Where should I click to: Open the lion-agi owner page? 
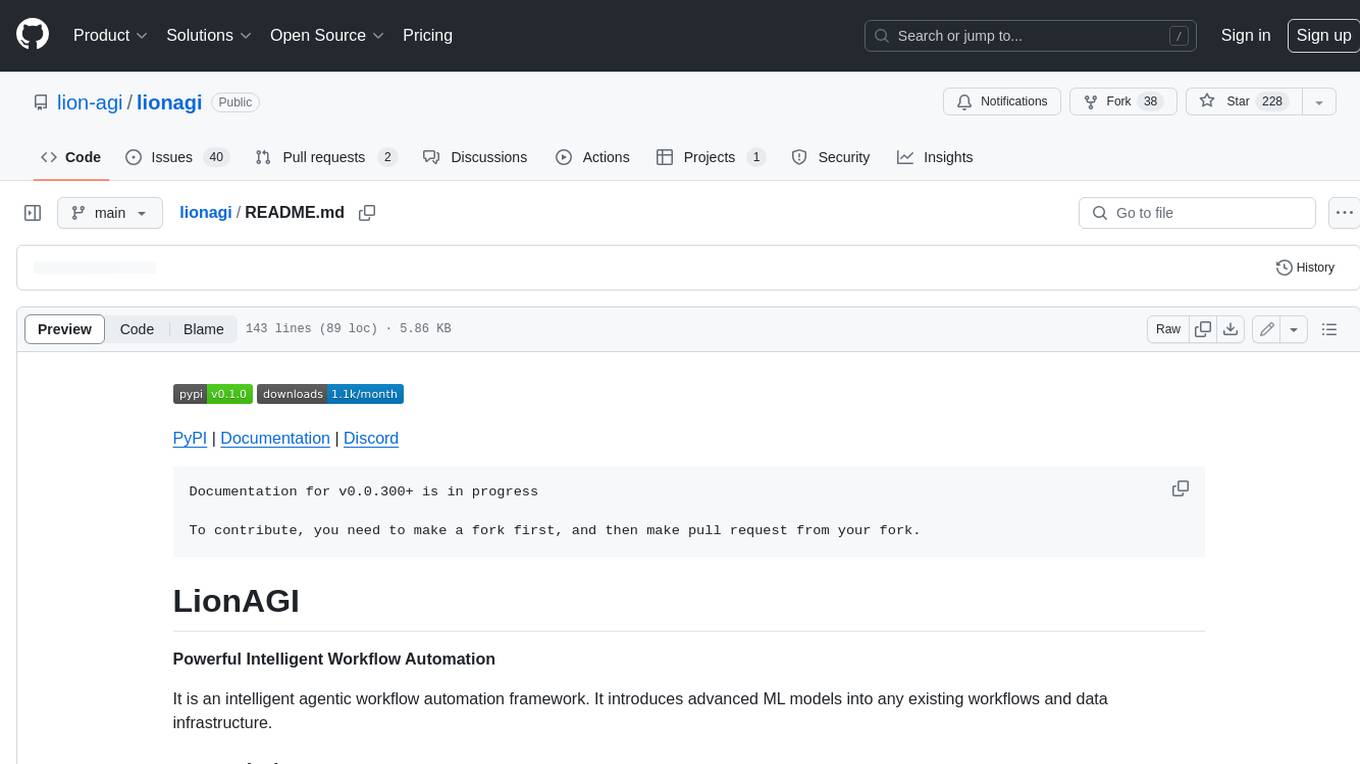tap(90, 102)
